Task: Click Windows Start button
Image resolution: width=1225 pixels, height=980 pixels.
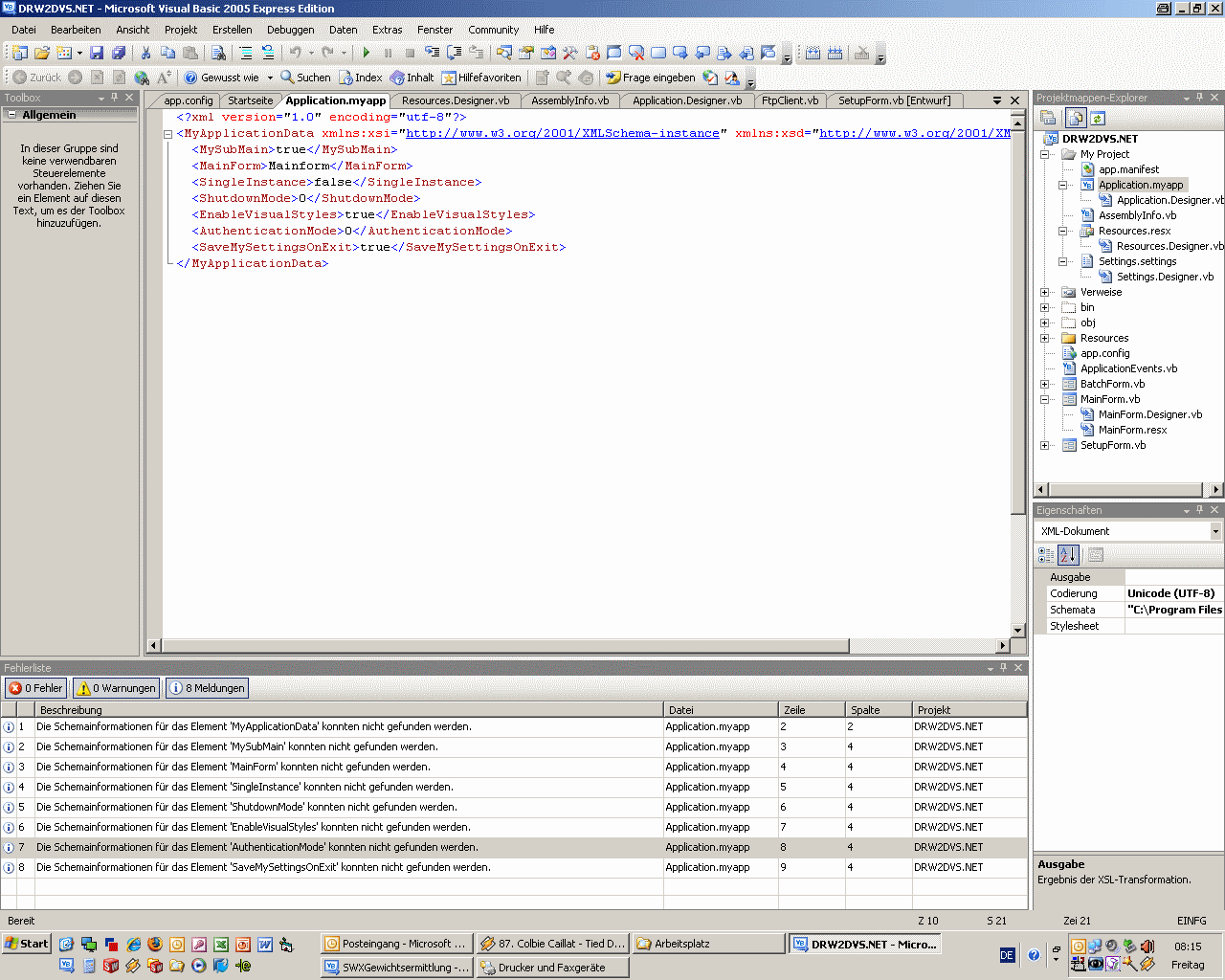Action: point(26,944)
